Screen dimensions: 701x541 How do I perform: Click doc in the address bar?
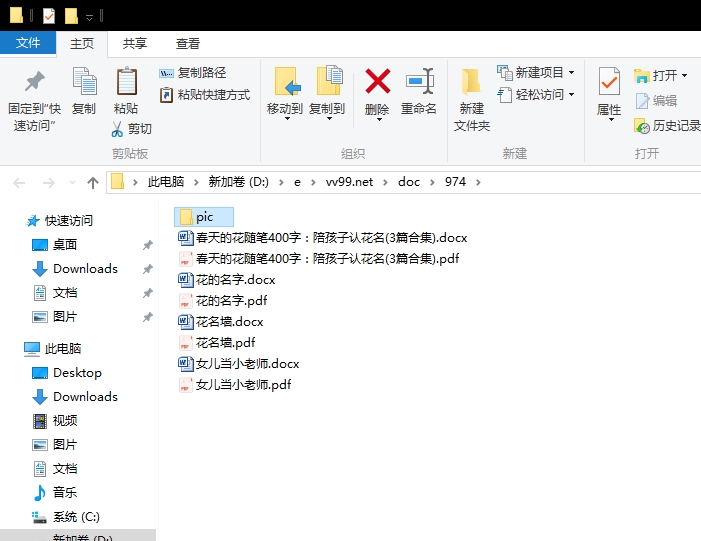coord(409,182)
